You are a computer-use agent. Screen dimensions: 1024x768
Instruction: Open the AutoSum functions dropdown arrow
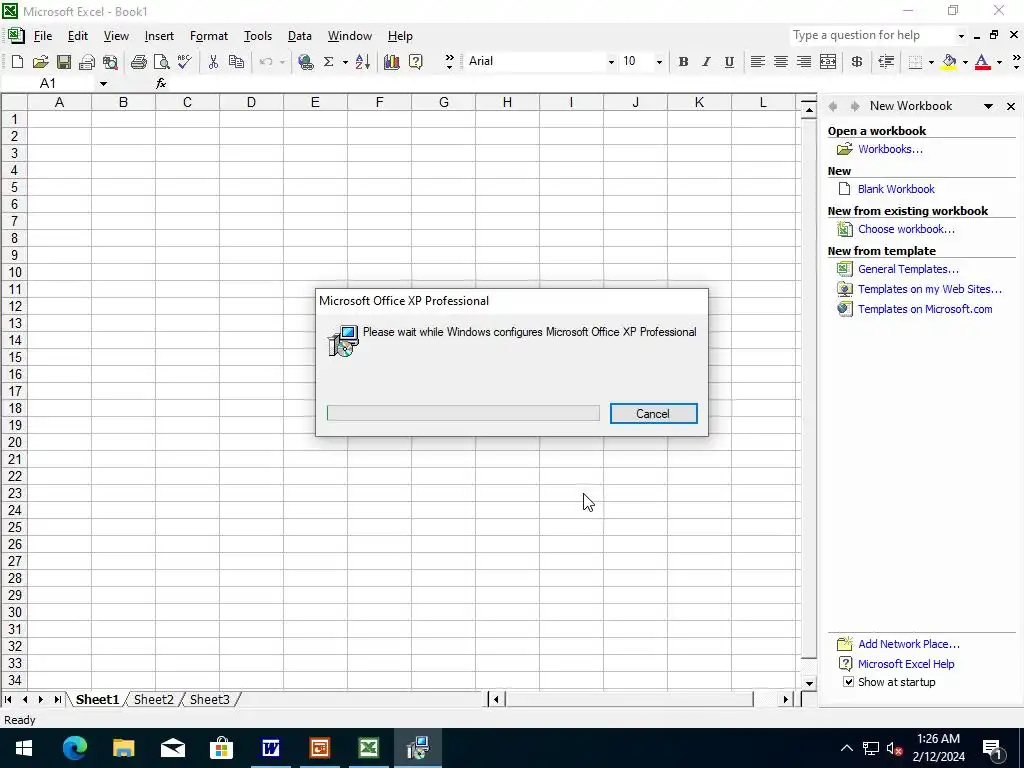click(345, 62)
